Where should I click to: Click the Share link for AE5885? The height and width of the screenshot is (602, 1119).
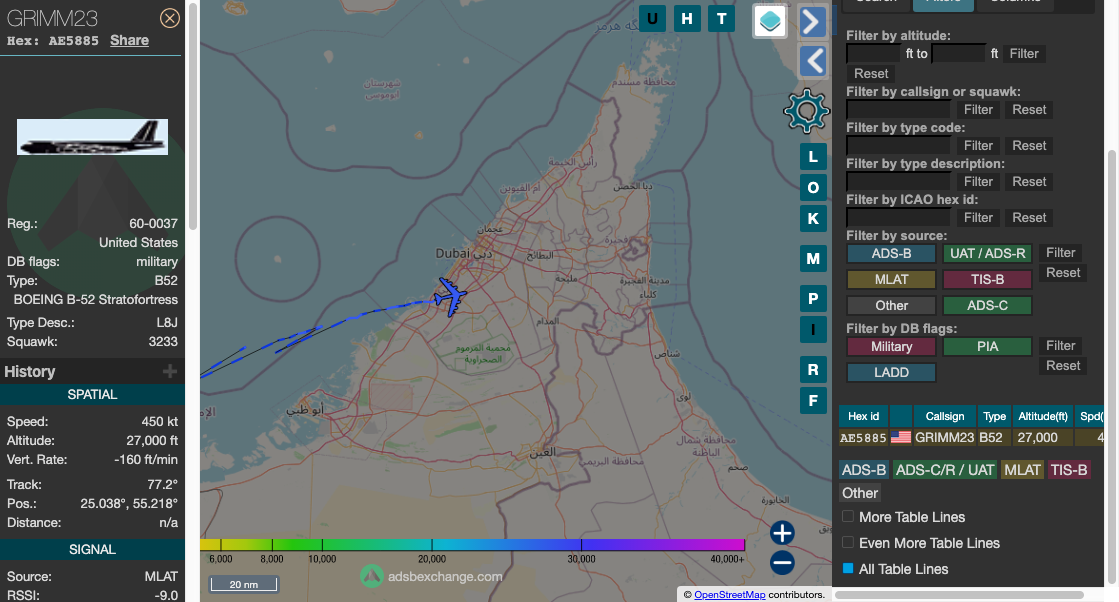pyautogui.click(x=129, y=41)
